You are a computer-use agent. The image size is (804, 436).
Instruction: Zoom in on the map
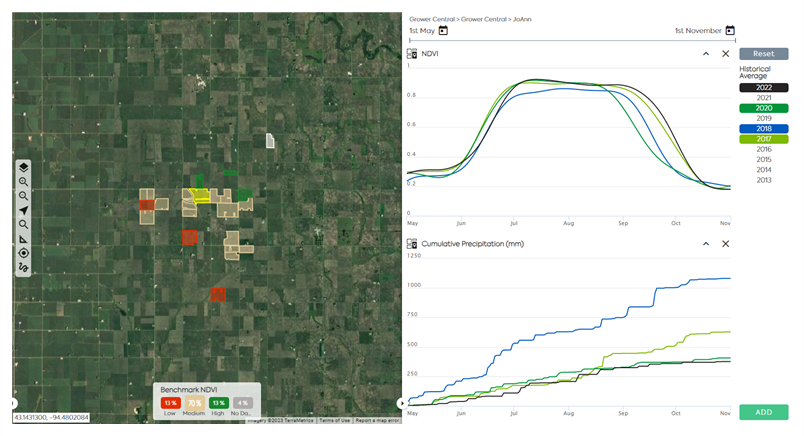(x=23, y=182)
